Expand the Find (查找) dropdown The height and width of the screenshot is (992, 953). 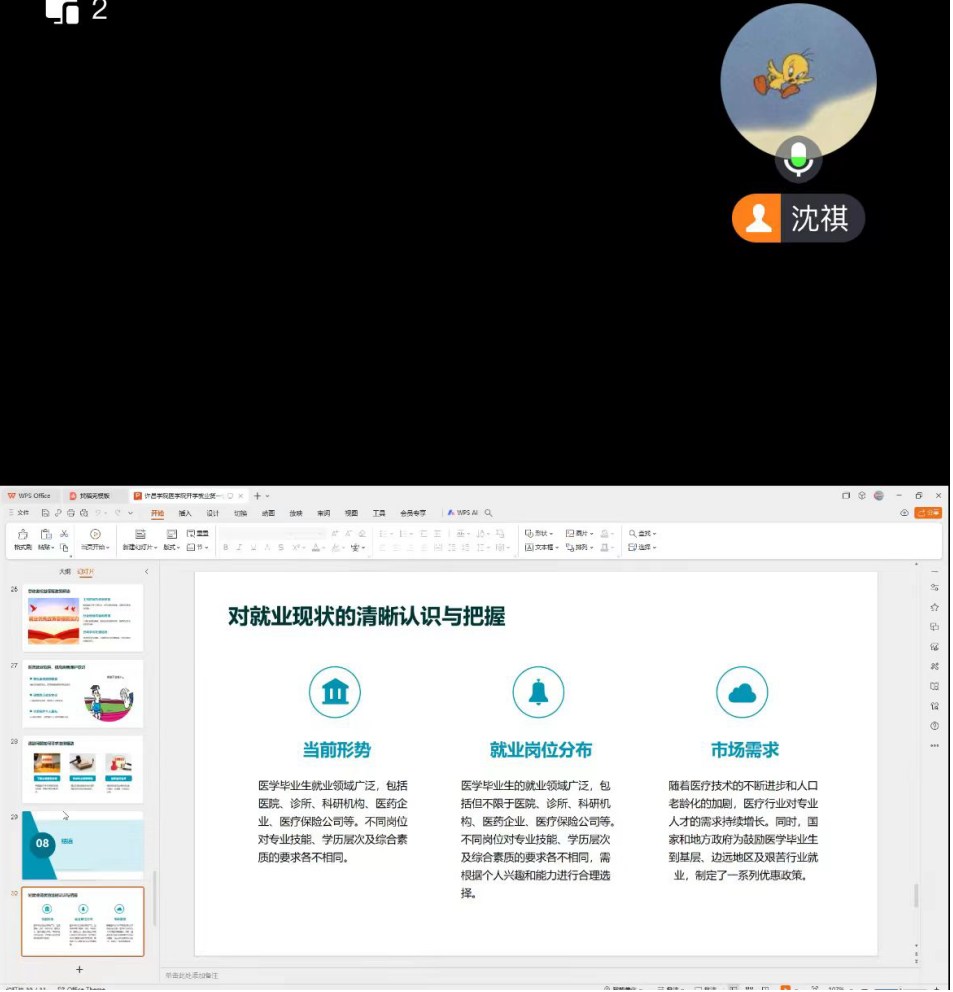pyautogui.click(x=643, y=533)
